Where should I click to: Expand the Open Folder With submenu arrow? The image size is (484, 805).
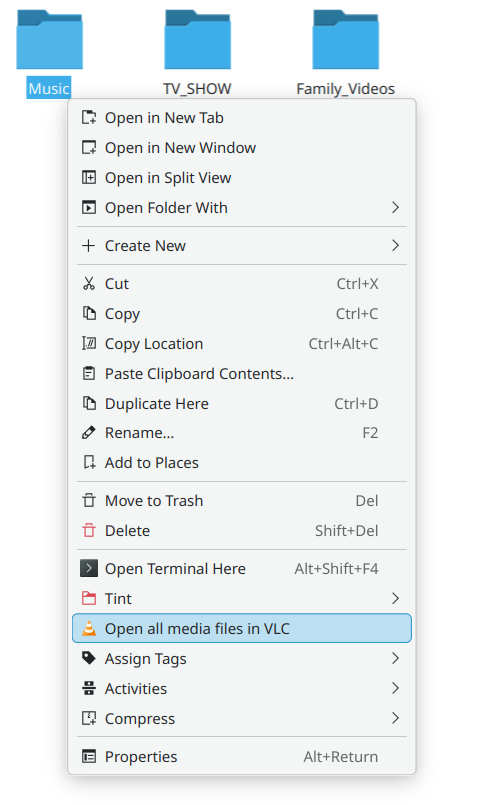tap(395, 207)
